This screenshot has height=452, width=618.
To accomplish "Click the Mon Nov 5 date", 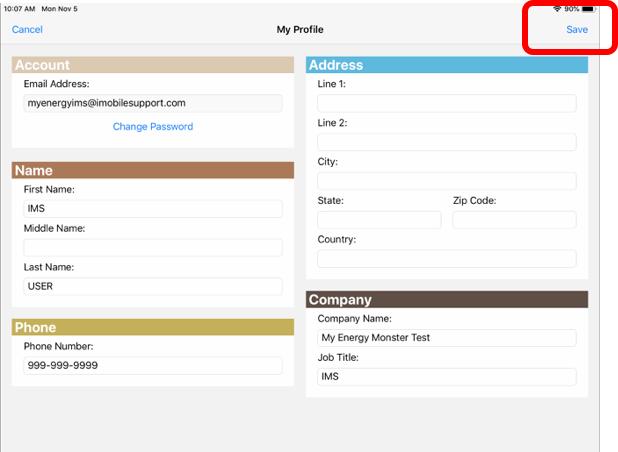I will coord(60,9).
